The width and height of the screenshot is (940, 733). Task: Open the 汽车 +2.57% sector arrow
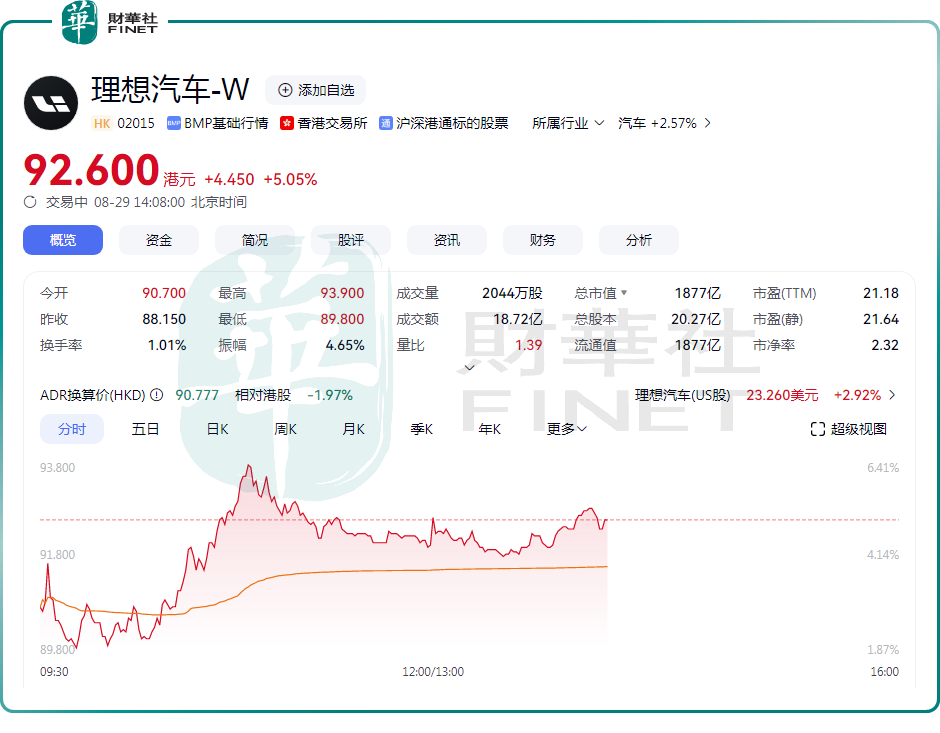pyautogui.click(x=708, y=123)
